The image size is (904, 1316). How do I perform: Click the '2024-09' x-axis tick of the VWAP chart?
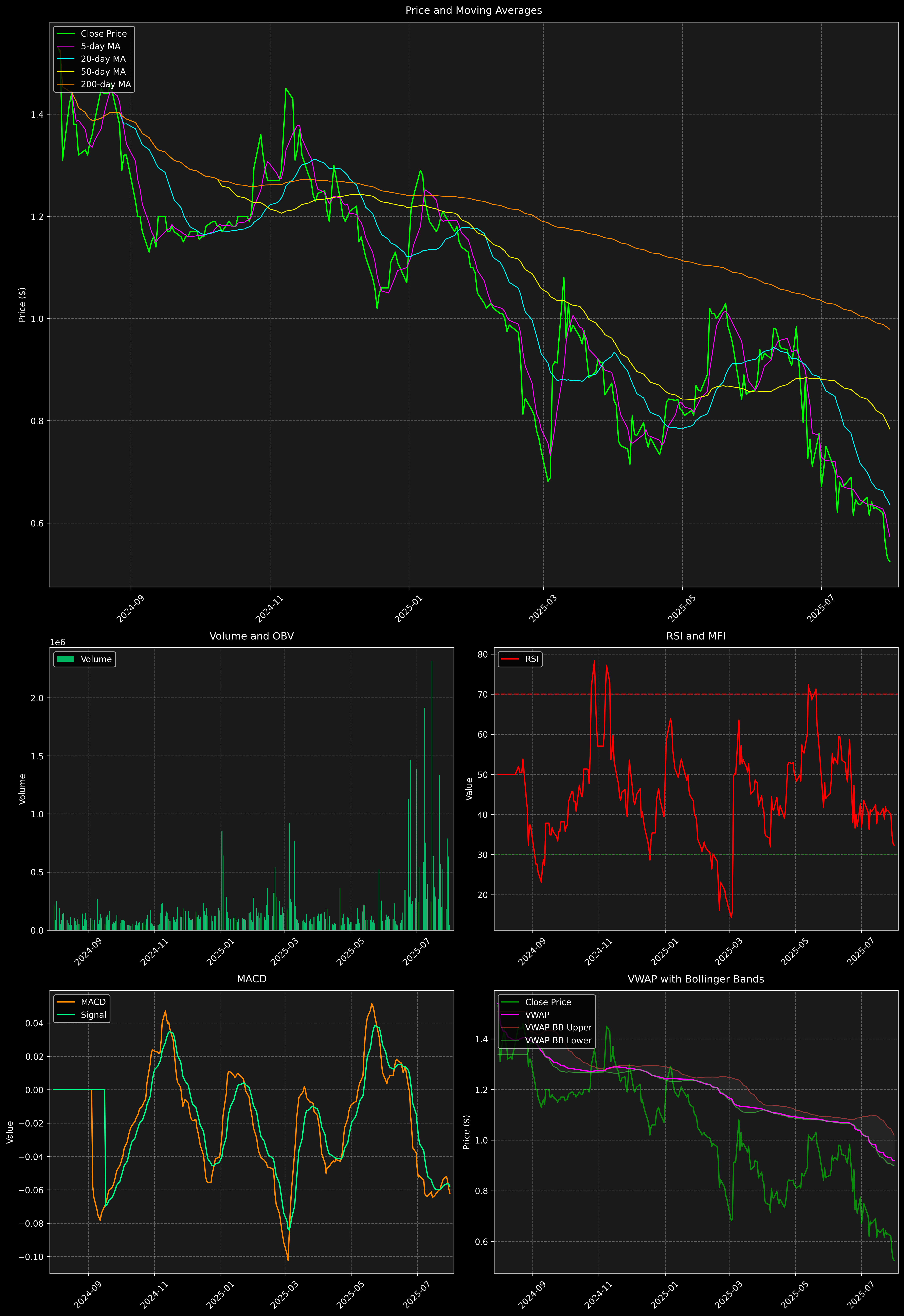click(x=532, y=1295)
